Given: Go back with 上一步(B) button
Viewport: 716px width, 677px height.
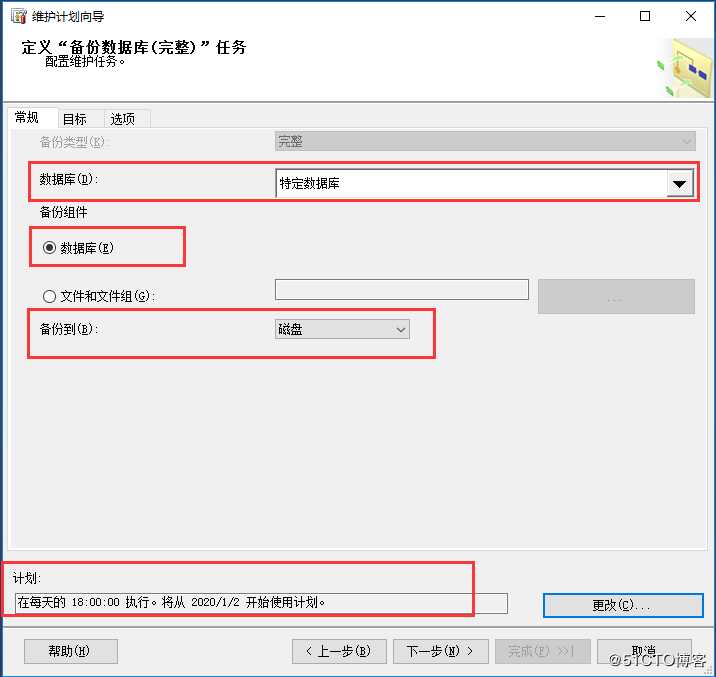Looking at the screenshot, I should pyautogui.click(x=339, y=651).
